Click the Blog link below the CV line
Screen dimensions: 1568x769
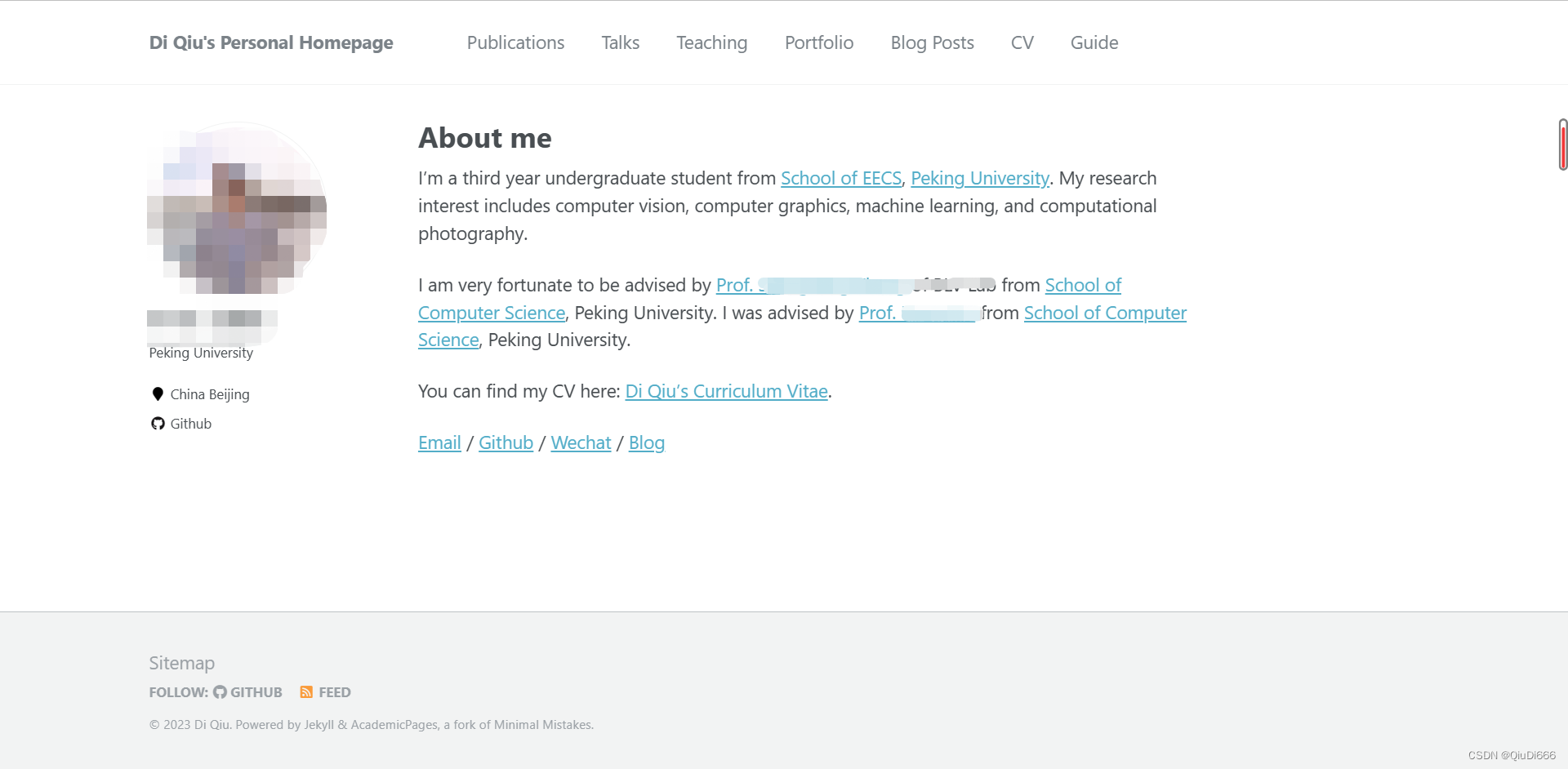click(x=647, y=442)
